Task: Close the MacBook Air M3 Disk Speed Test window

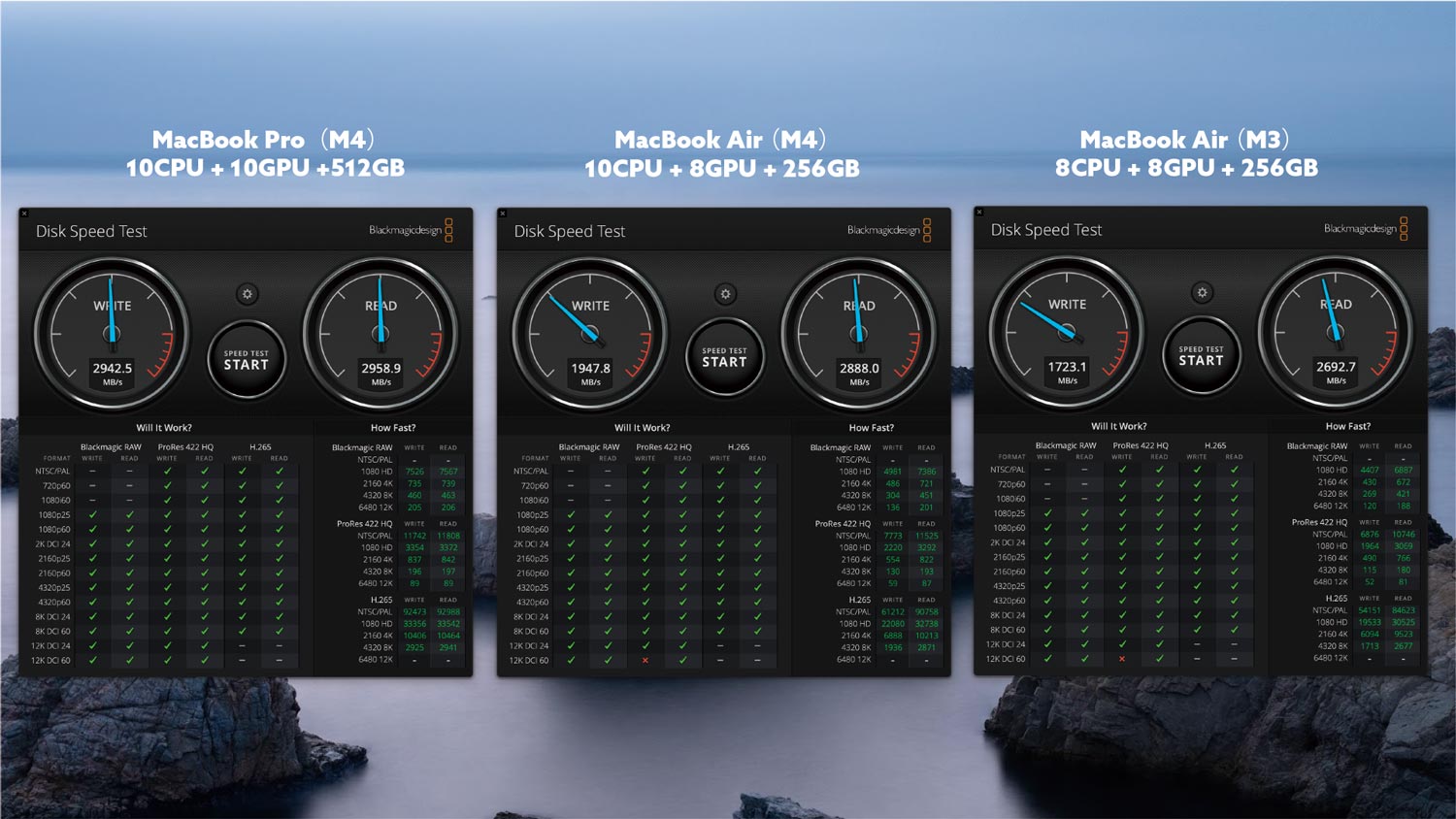Action: point(979,212)
